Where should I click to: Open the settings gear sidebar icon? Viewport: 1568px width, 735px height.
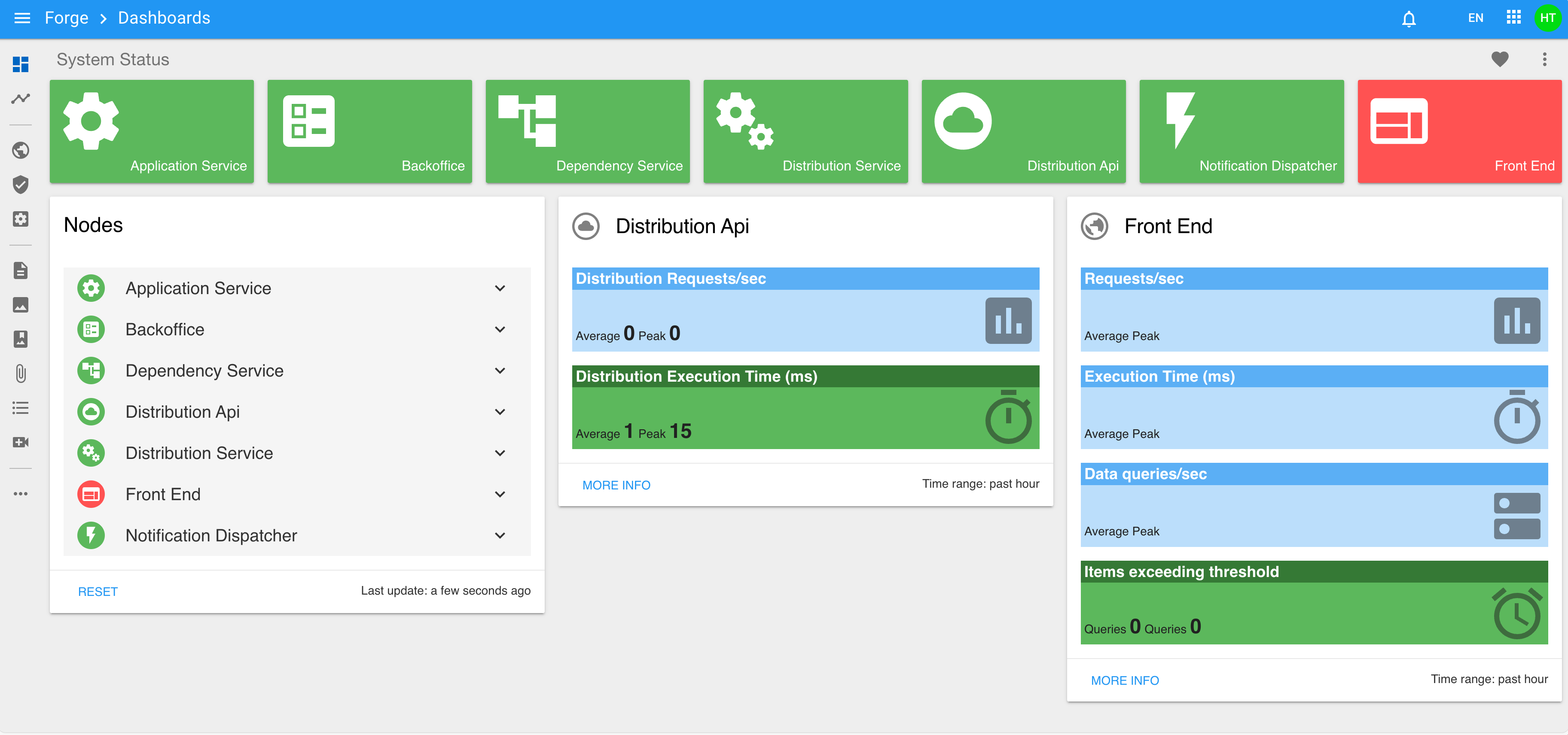[21, 219]
